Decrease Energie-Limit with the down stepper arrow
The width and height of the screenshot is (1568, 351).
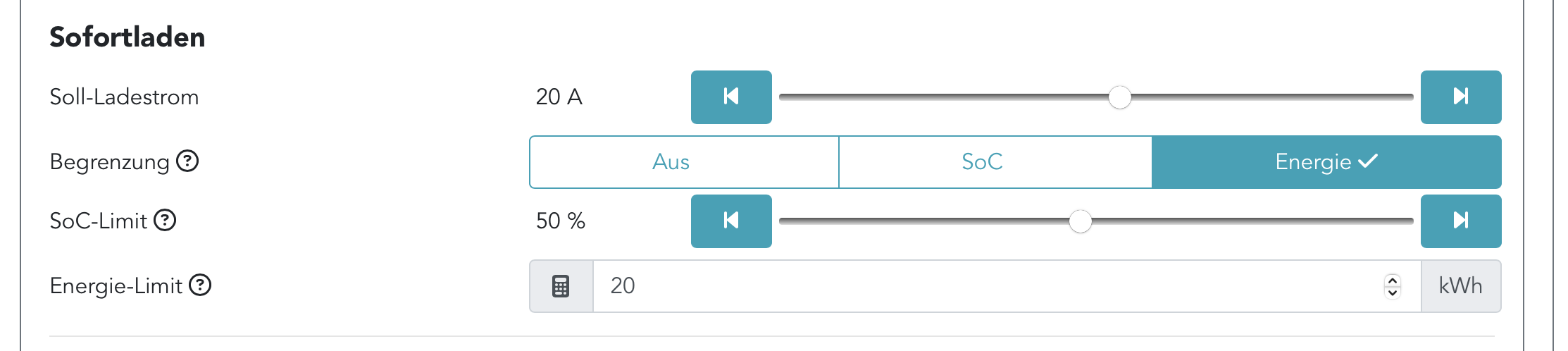tap(1393, 292)
